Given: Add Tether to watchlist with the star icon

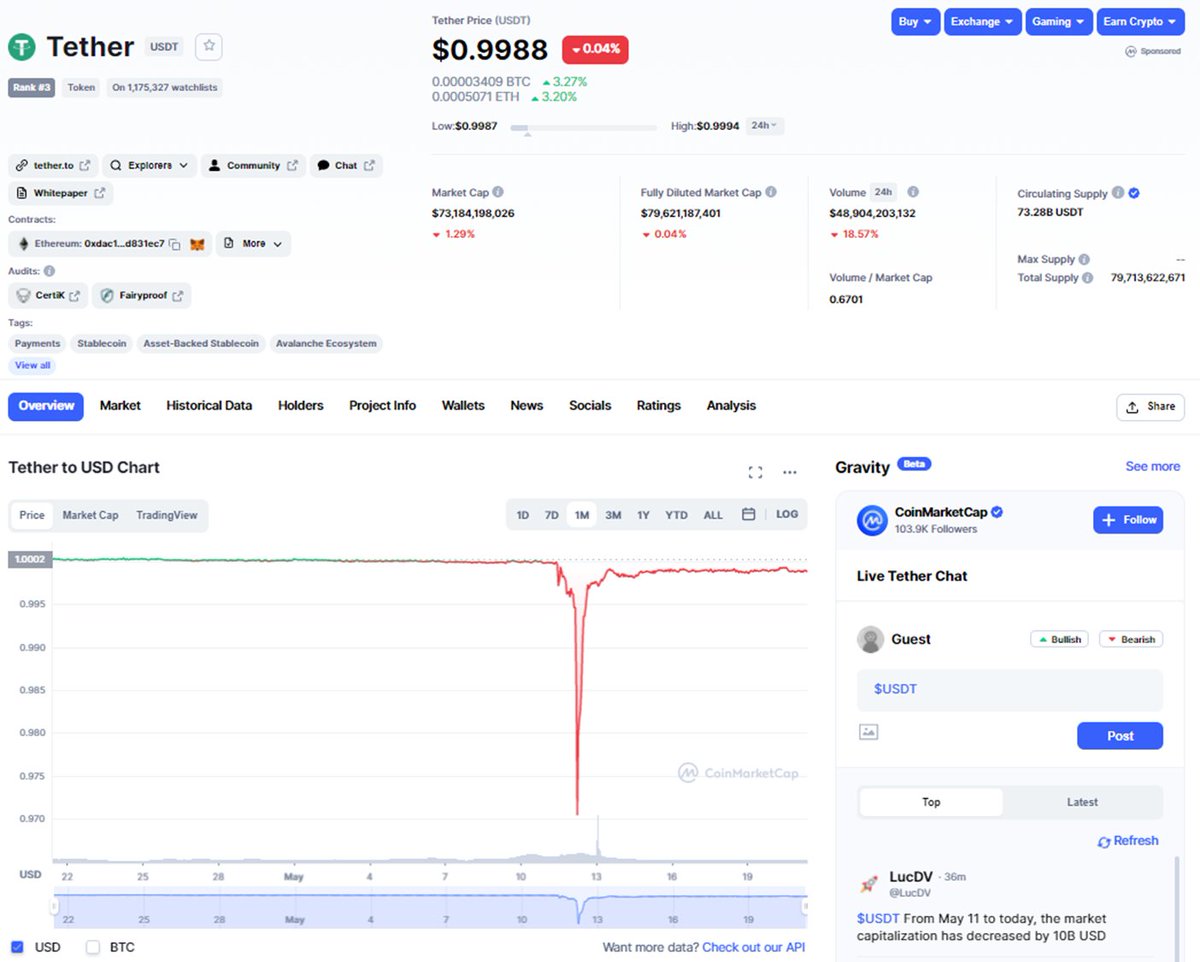Looking at the screenshot, I should (x=209, y=46).
